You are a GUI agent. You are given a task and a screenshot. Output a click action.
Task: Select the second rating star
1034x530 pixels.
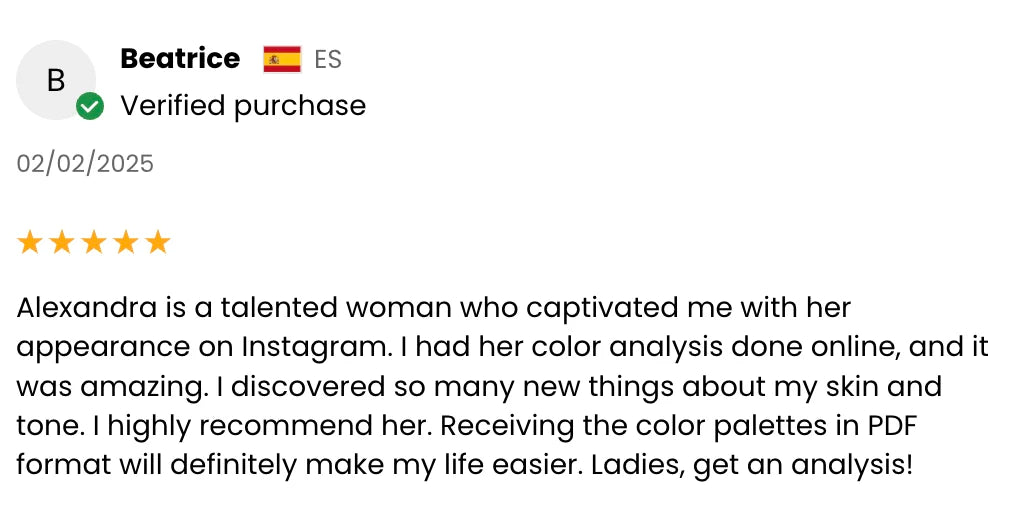[62, 242]
